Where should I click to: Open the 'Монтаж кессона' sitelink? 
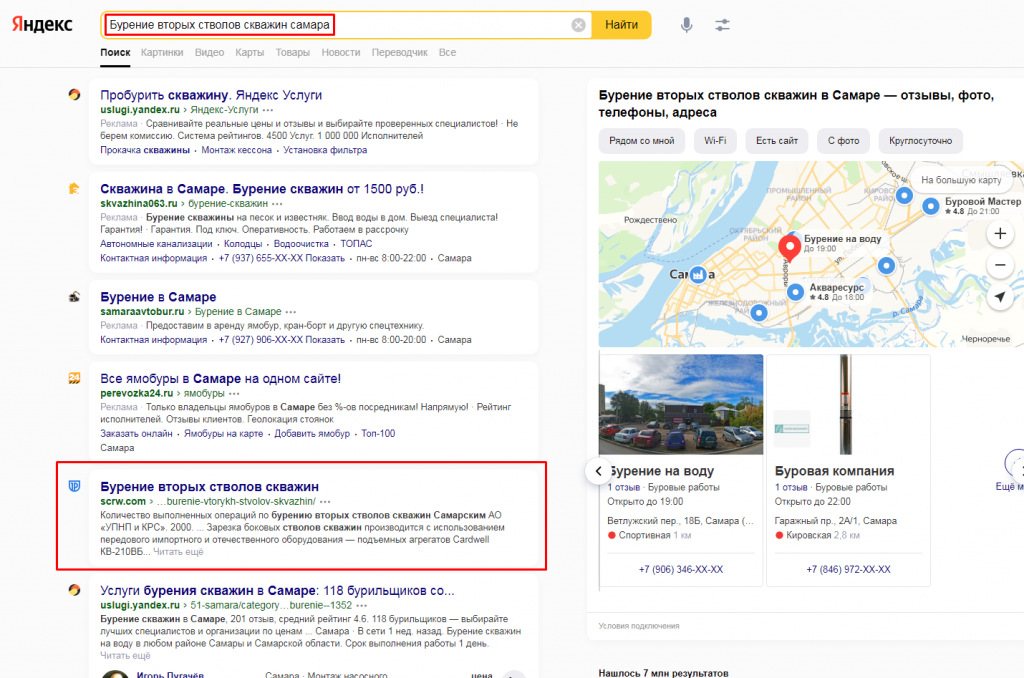point(236,150)
